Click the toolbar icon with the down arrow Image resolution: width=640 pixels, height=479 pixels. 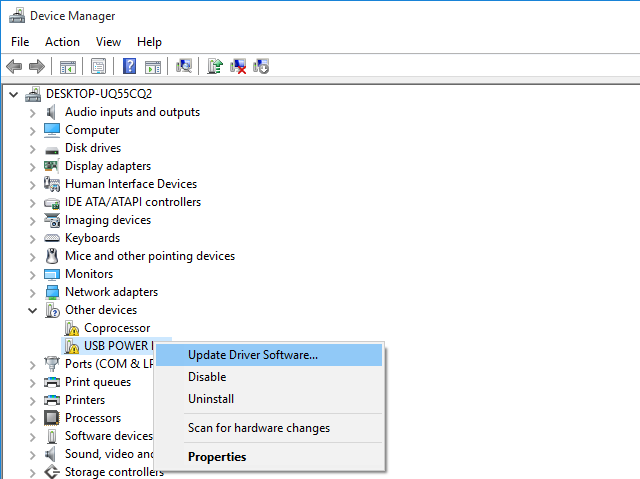click(x=261, y=67)
